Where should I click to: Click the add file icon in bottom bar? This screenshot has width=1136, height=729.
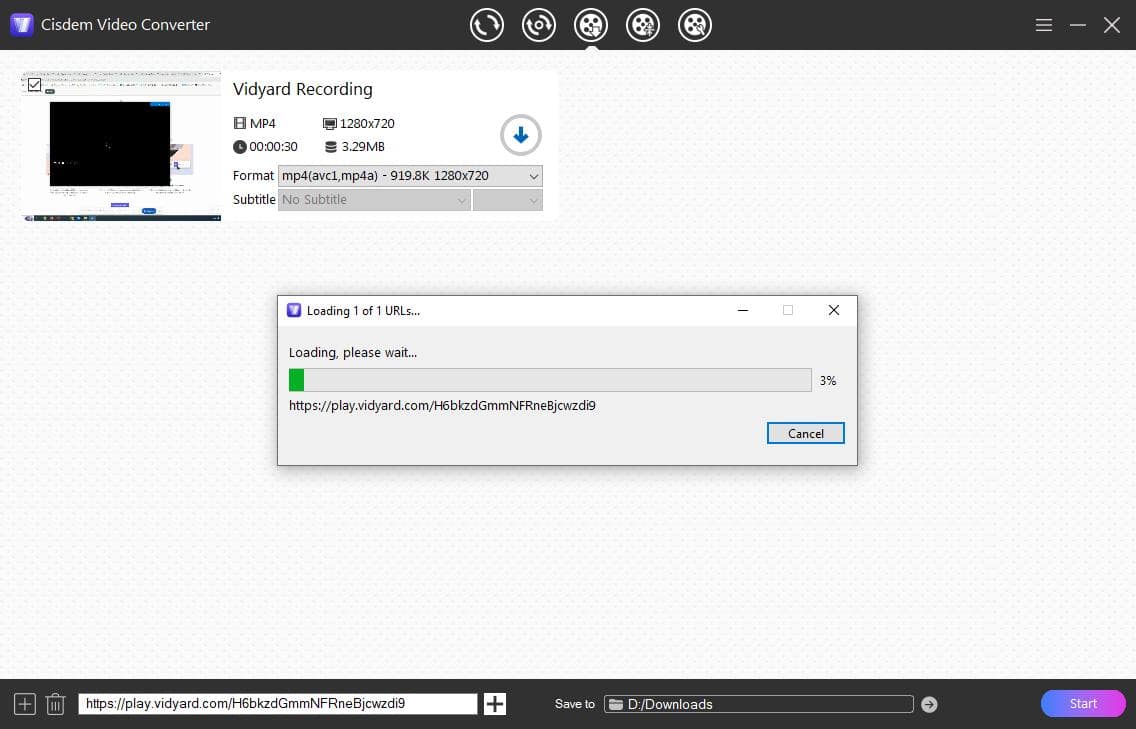pos(25,704)
